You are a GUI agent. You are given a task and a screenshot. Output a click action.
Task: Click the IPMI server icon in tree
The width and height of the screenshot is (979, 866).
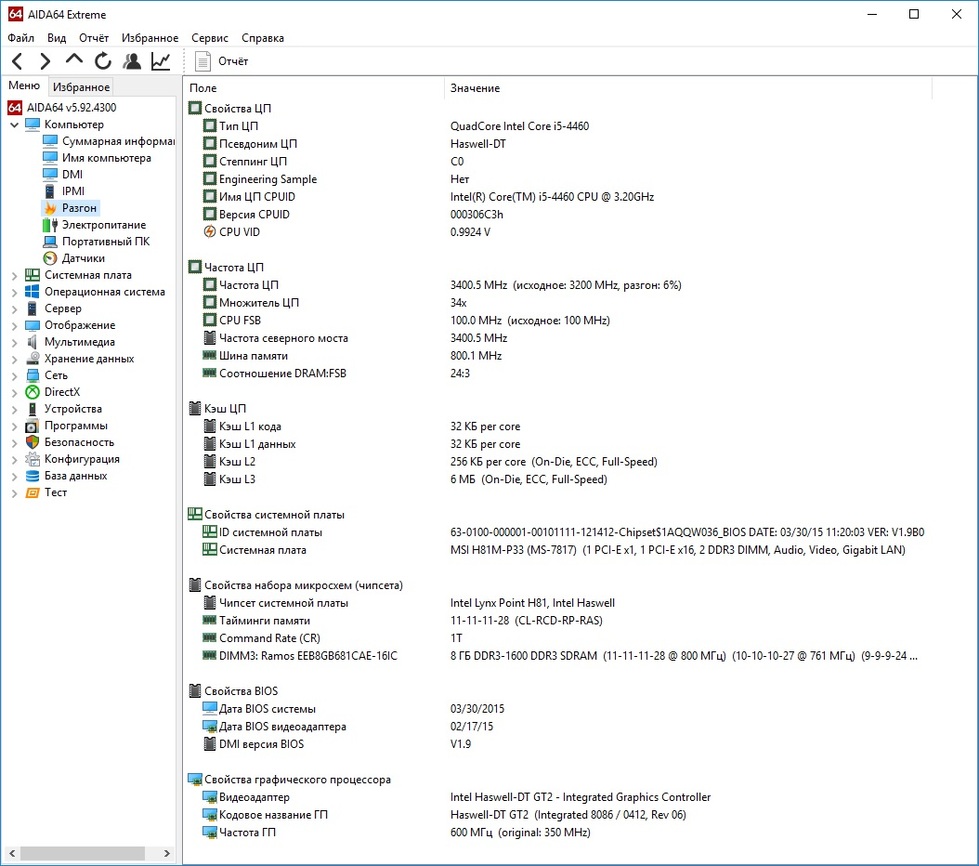coord(50,191)
